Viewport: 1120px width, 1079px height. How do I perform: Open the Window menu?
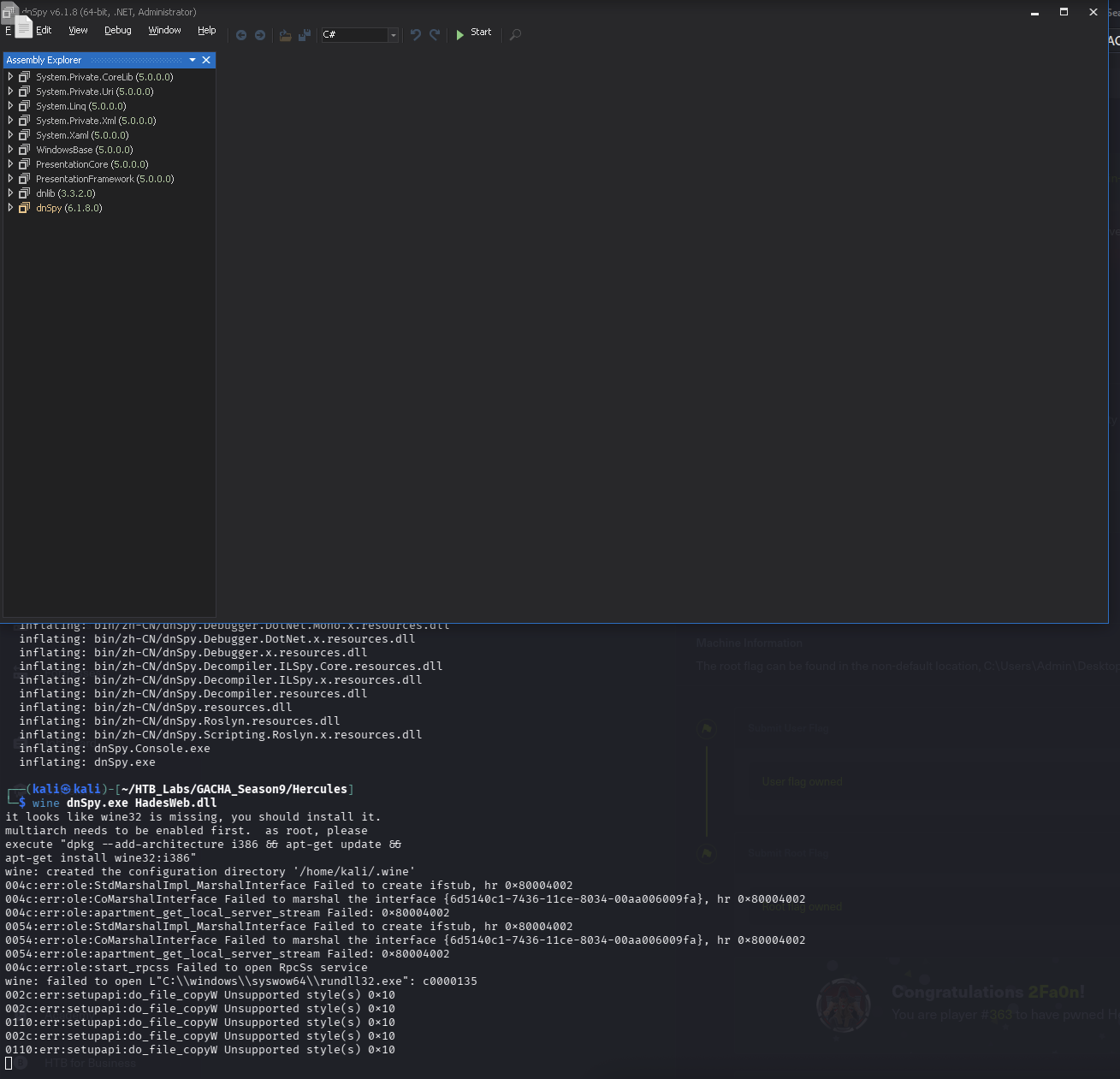click(x=164, y=30)
